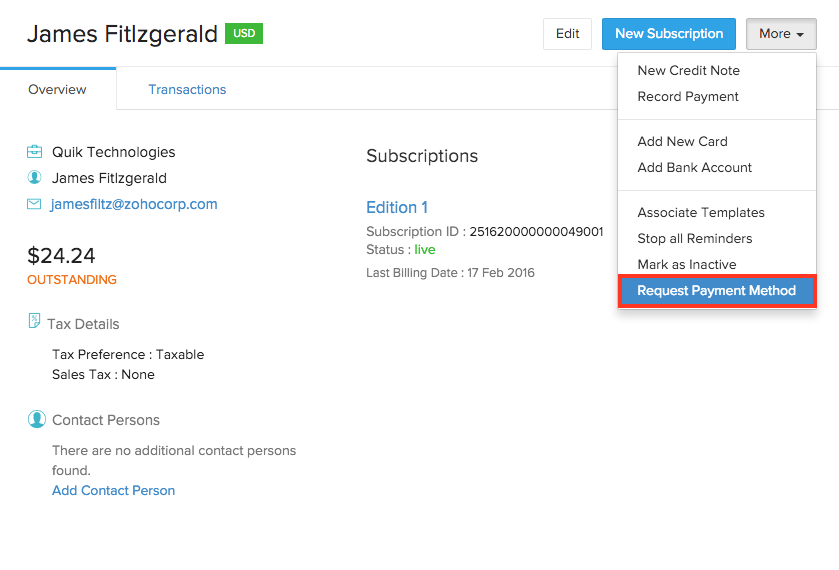Choose Add New Card option

682,141
